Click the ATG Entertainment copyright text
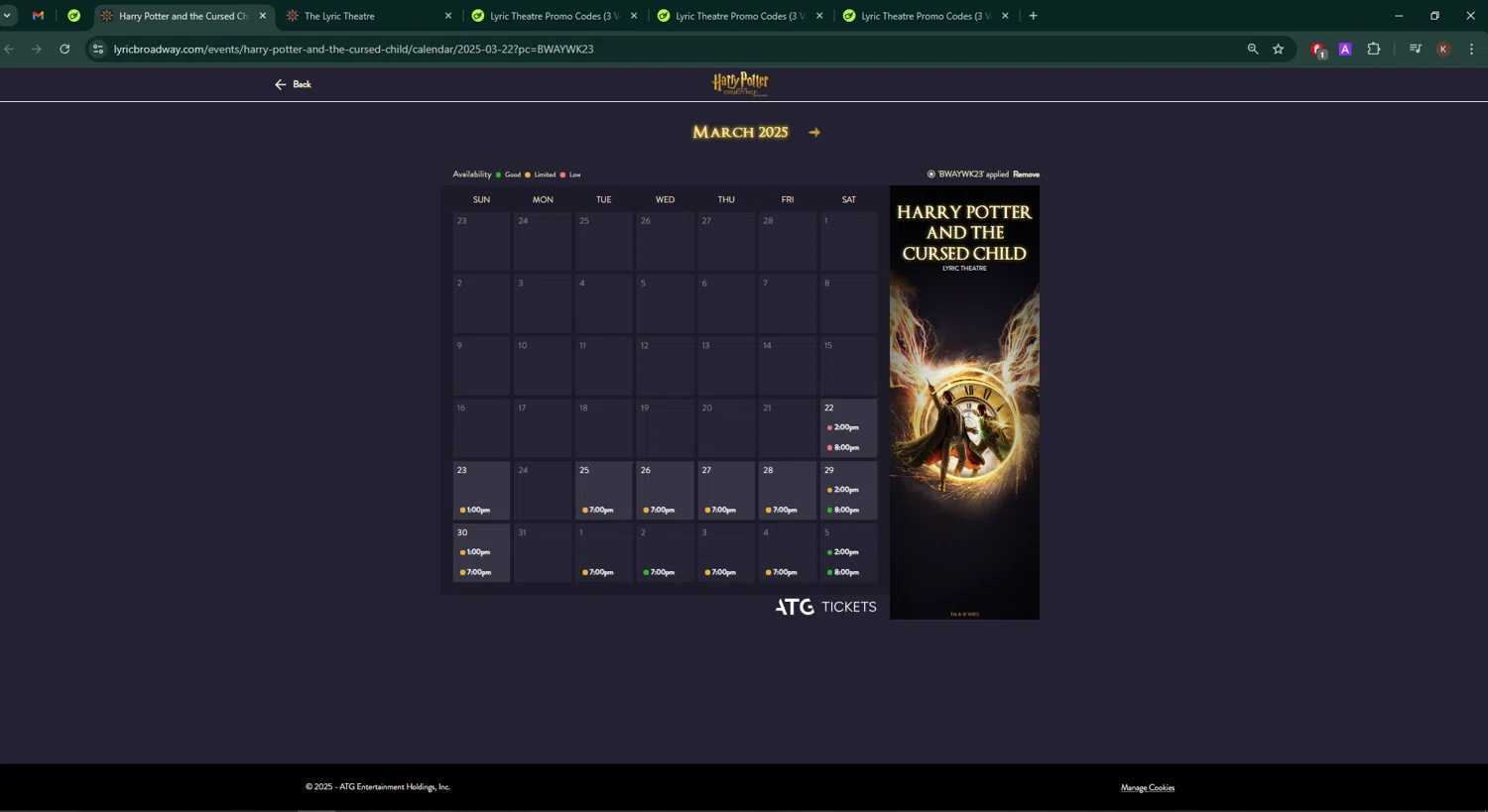This screenshot has width=1488, height=812. point(378,786)
